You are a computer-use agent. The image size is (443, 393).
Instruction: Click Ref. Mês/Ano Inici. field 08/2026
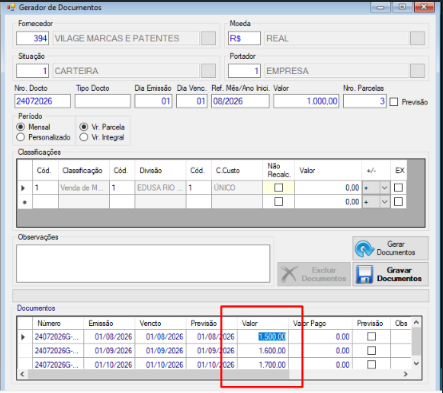[240, 101]
